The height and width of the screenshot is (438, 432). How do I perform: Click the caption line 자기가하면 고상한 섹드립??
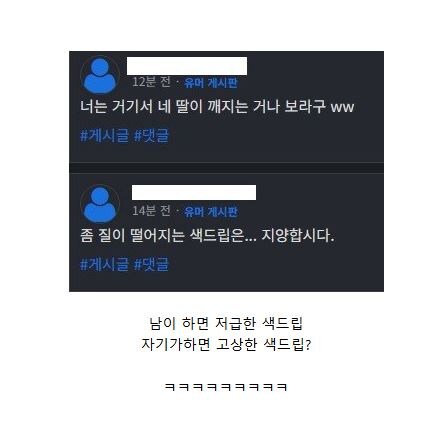[x=226, y=344]
